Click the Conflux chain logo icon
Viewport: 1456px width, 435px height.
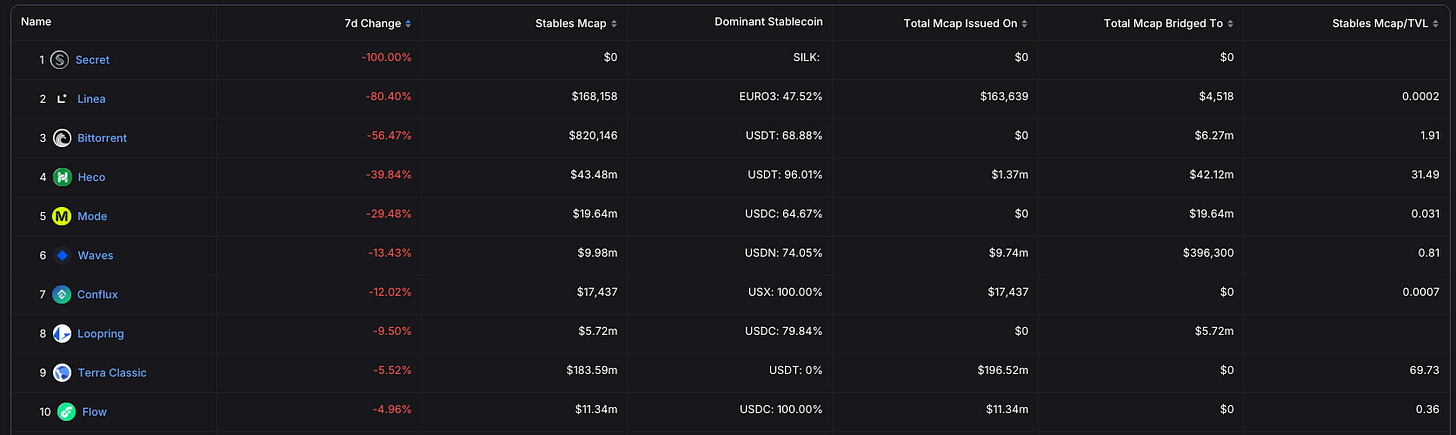coord(62,294)
